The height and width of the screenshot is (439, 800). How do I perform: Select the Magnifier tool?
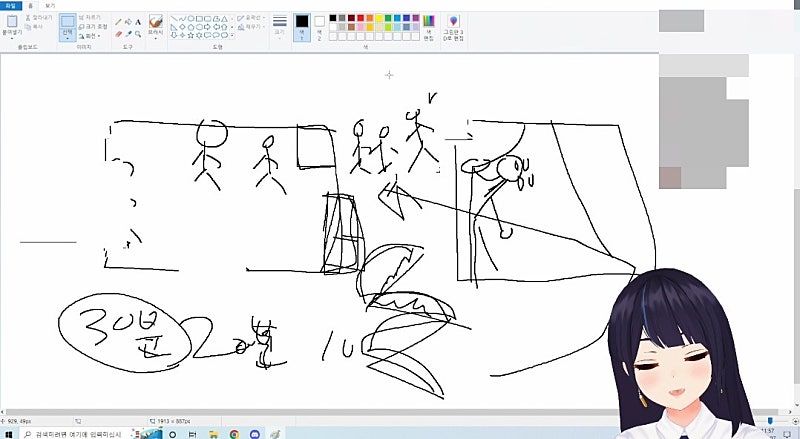[138, 34]
